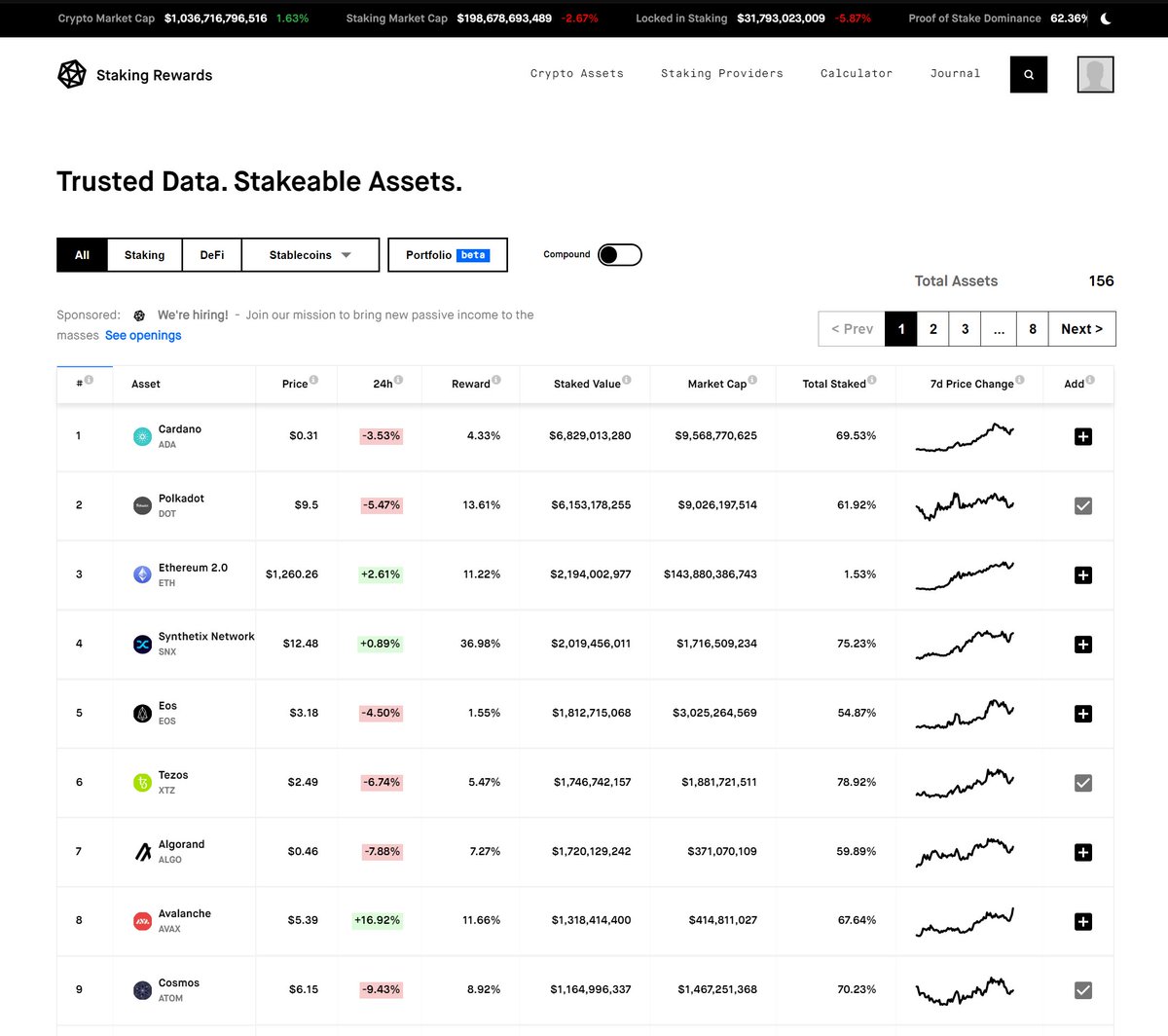The image size is (1168, 1036).
Task: Click the Ethereum 2.0 coin icon
Action: (x=142, y=574)
